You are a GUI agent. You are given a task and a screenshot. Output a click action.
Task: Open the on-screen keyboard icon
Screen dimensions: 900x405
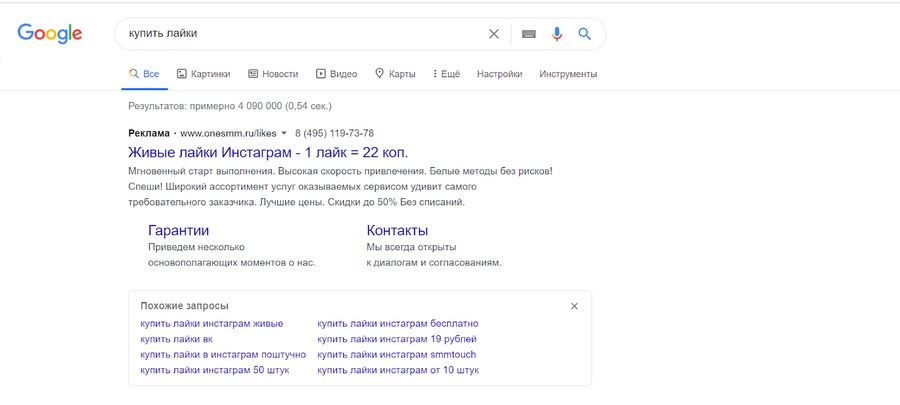pyautogui.click(x=529, y=34)
